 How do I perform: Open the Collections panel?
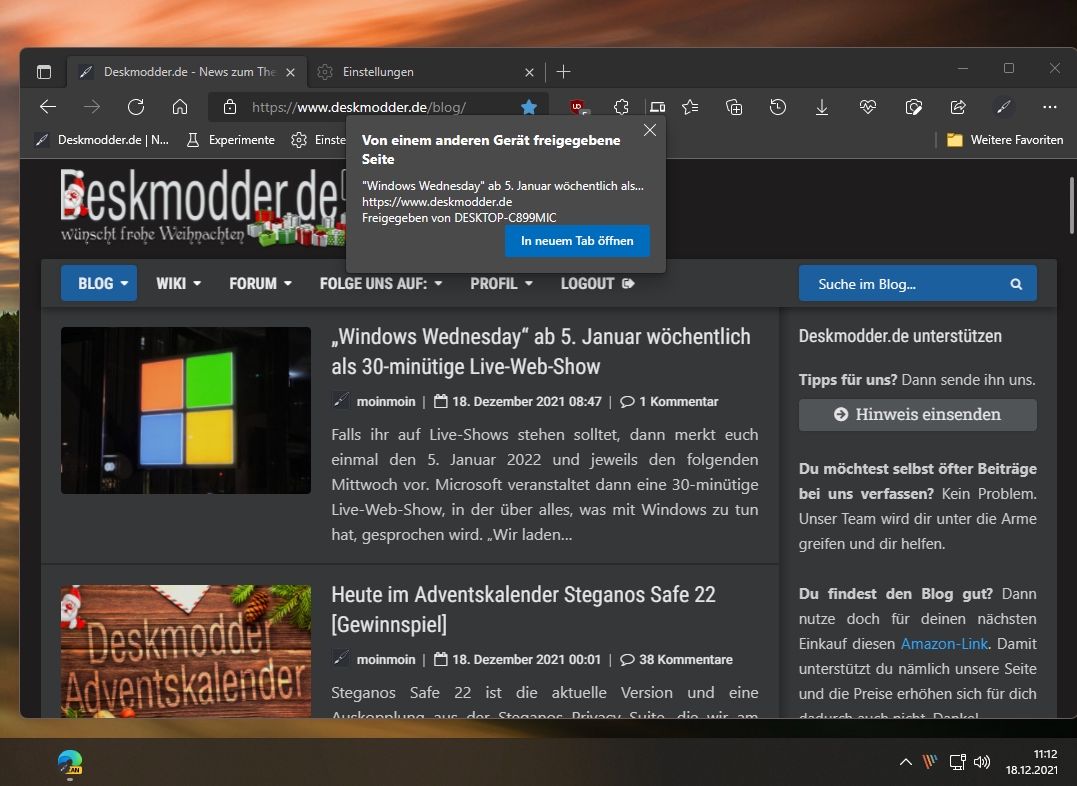click(734, 106)
